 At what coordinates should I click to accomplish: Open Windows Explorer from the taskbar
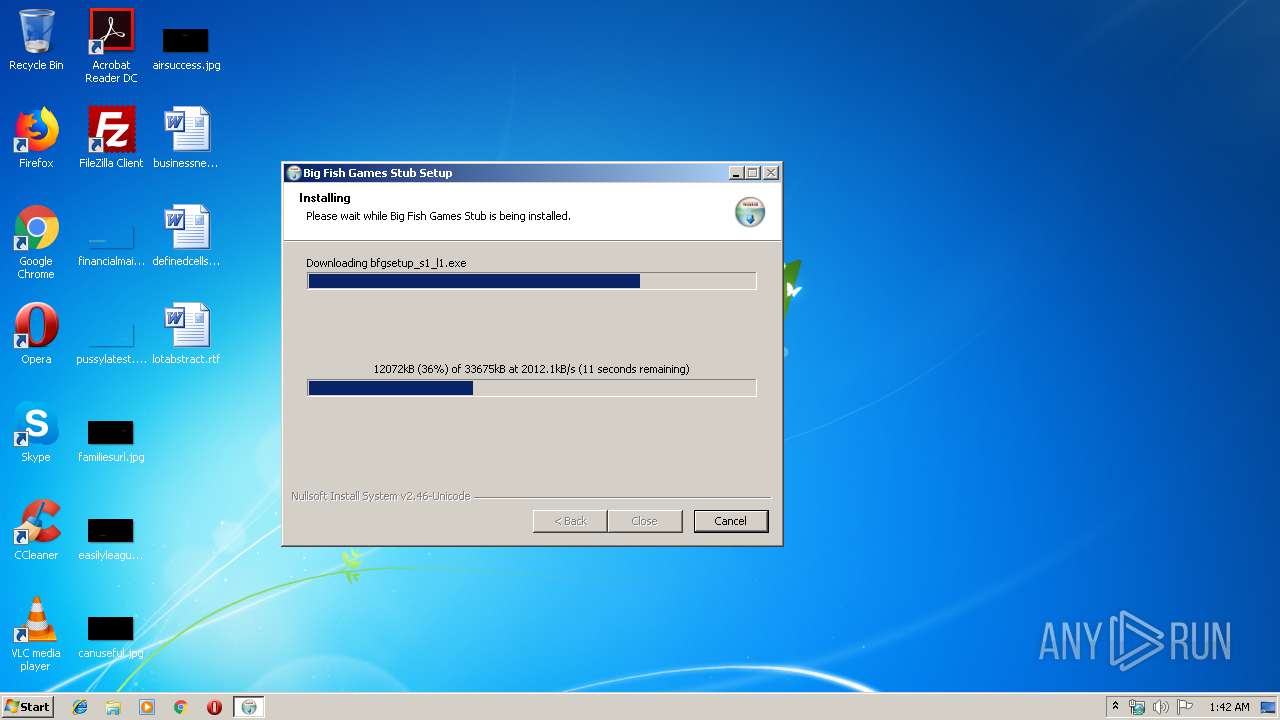click(x=113, y=707)
